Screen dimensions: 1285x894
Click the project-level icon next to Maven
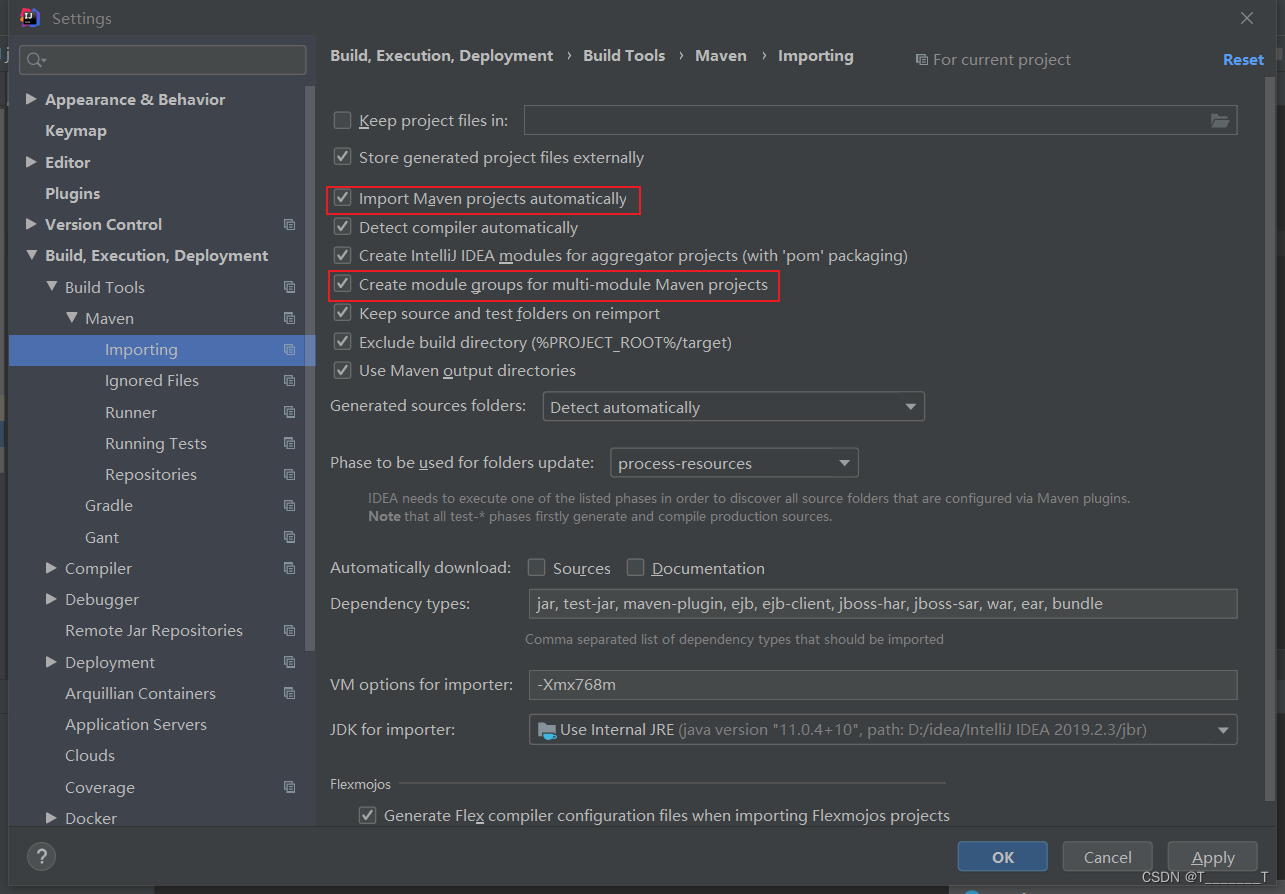(x=289, y=318)
